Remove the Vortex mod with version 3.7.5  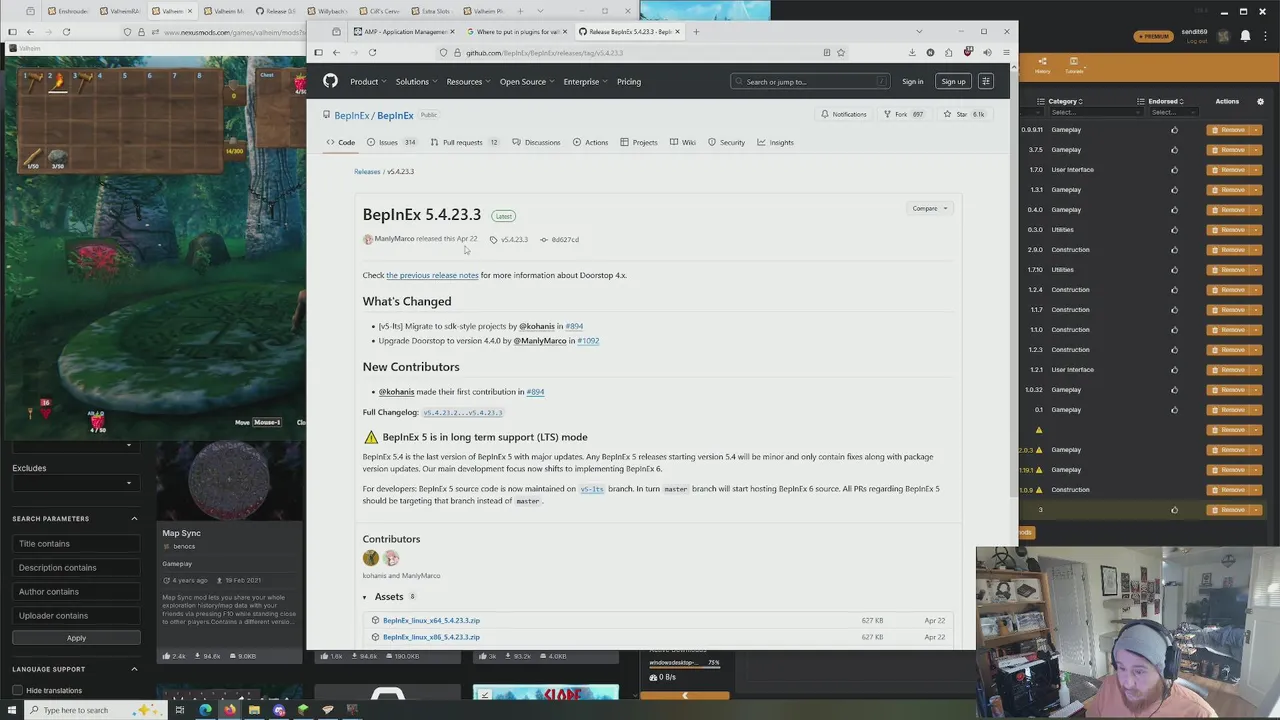coord(1229,150)
